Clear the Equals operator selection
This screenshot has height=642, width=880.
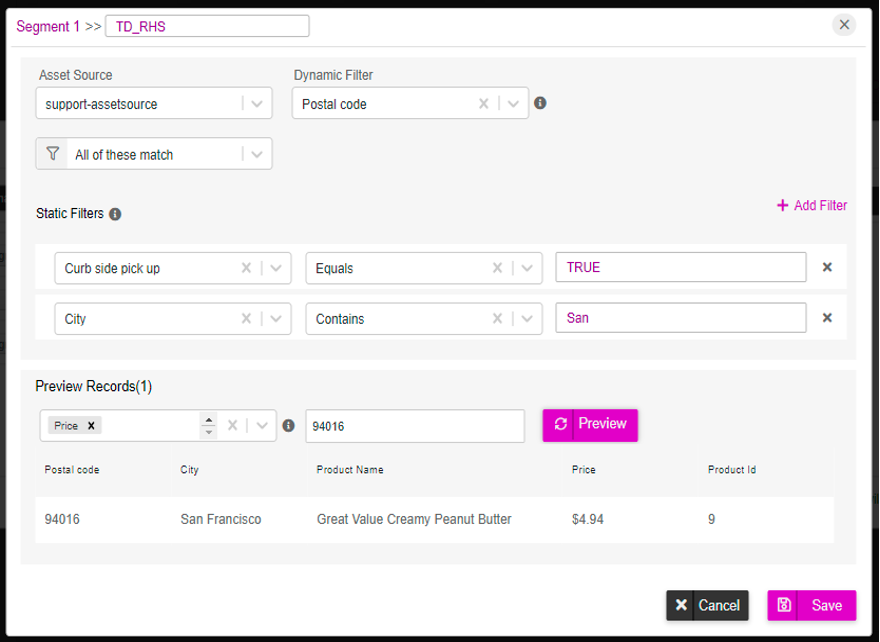tap(497, 268)
